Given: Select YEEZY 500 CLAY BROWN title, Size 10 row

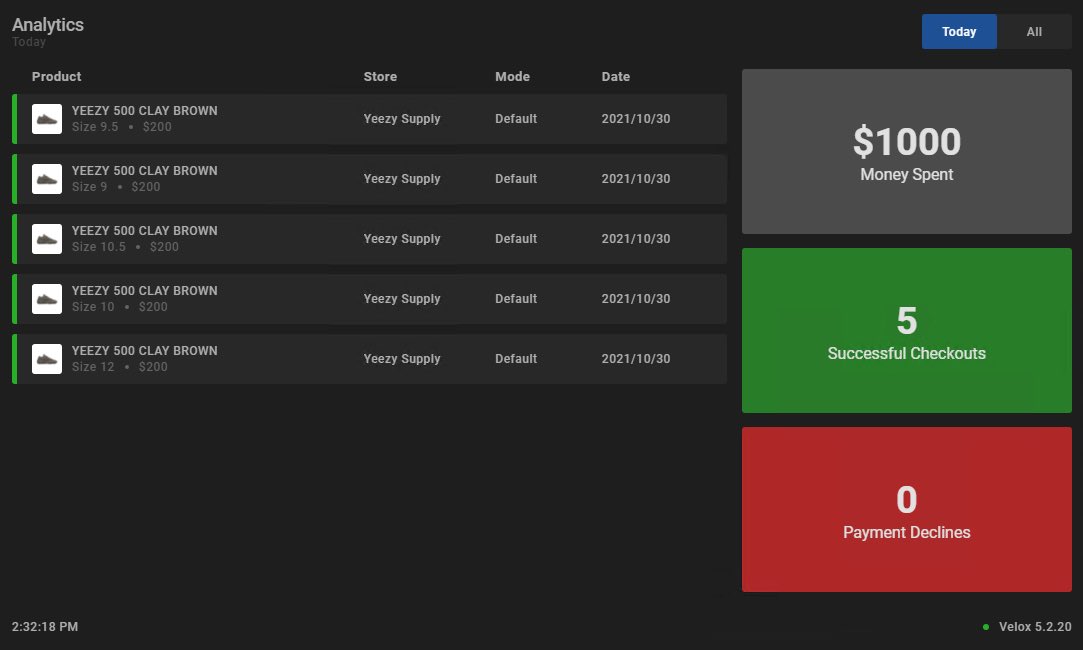Looking at the screenshot, I should click(144, 291).
